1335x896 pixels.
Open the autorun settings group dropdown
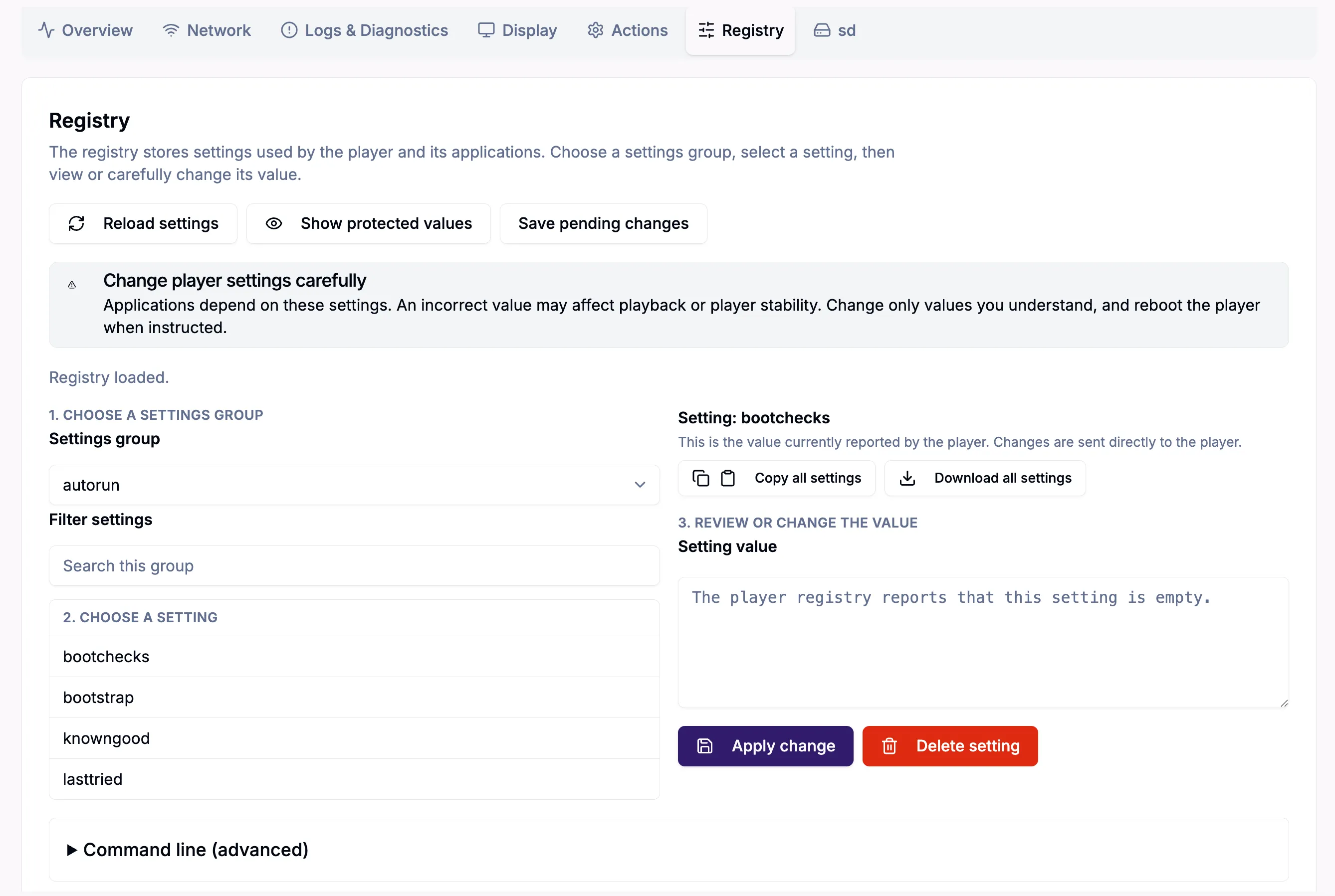click(354, 485)
